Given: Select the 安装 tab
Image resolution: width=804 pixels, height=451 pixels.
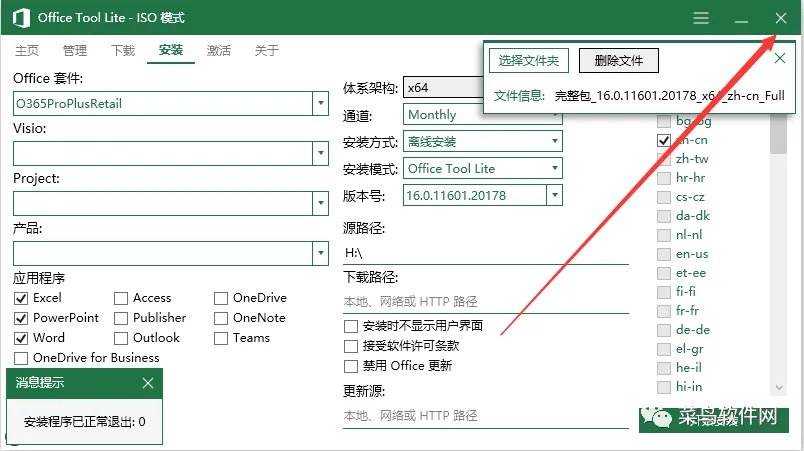Looking at the screenshot, I should point(171,50).
